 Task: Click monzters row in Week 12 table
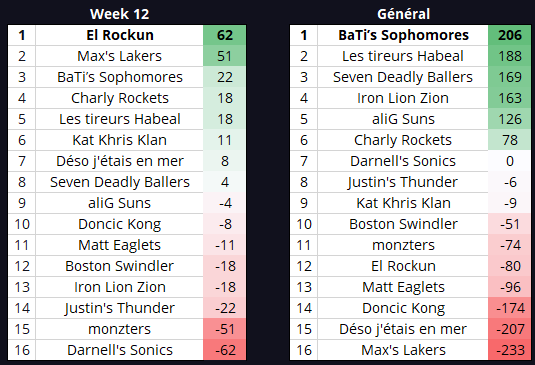(x=127, y=329)
